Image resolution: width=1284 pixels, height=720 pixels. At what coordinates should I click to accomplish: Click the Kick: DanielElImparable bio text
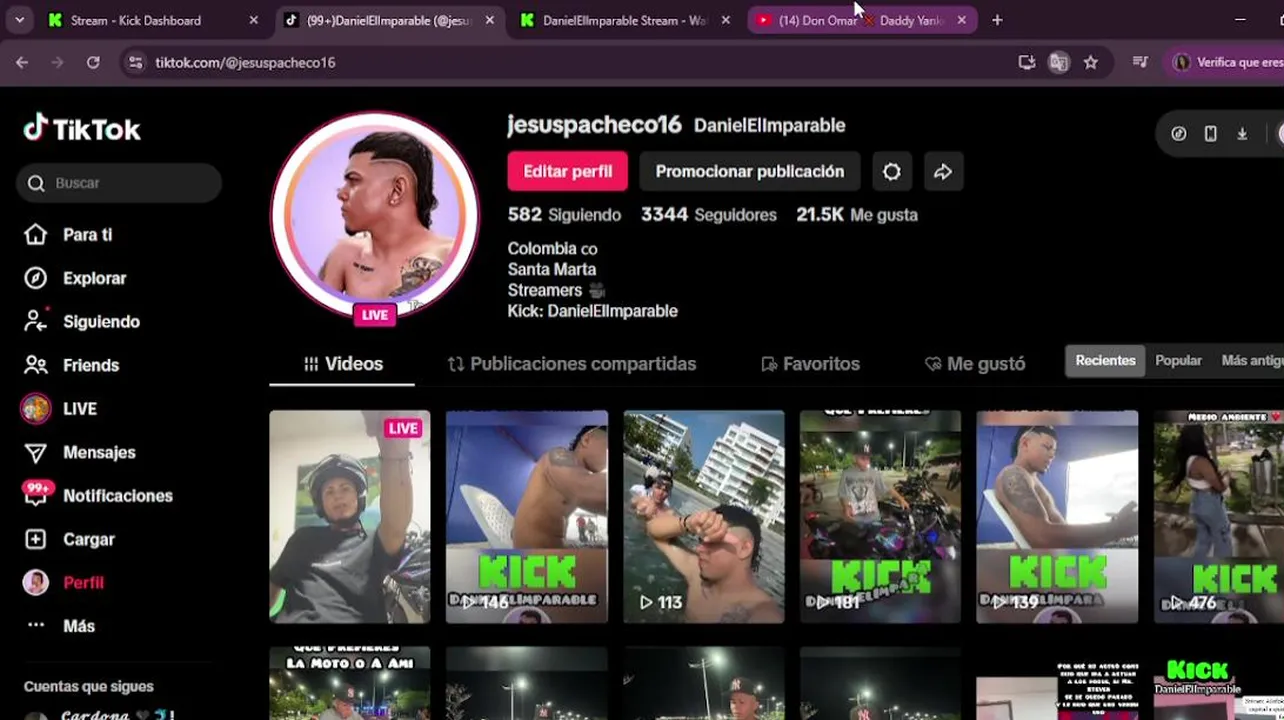(x=592, y=311)
